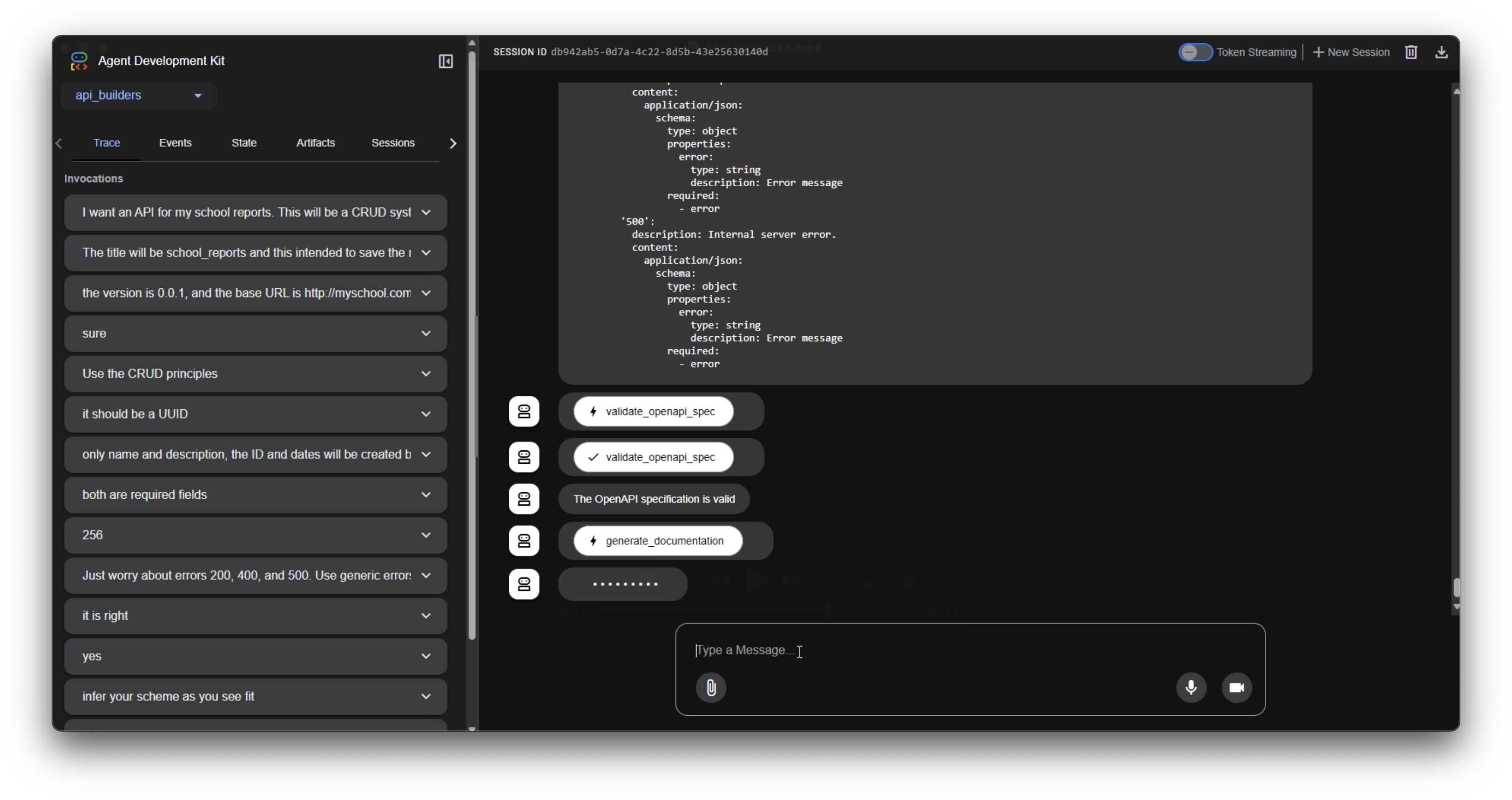This screenshot has height=800, width=1512.
Task: Open the Artifacts tab
Action: coord(315,142)
